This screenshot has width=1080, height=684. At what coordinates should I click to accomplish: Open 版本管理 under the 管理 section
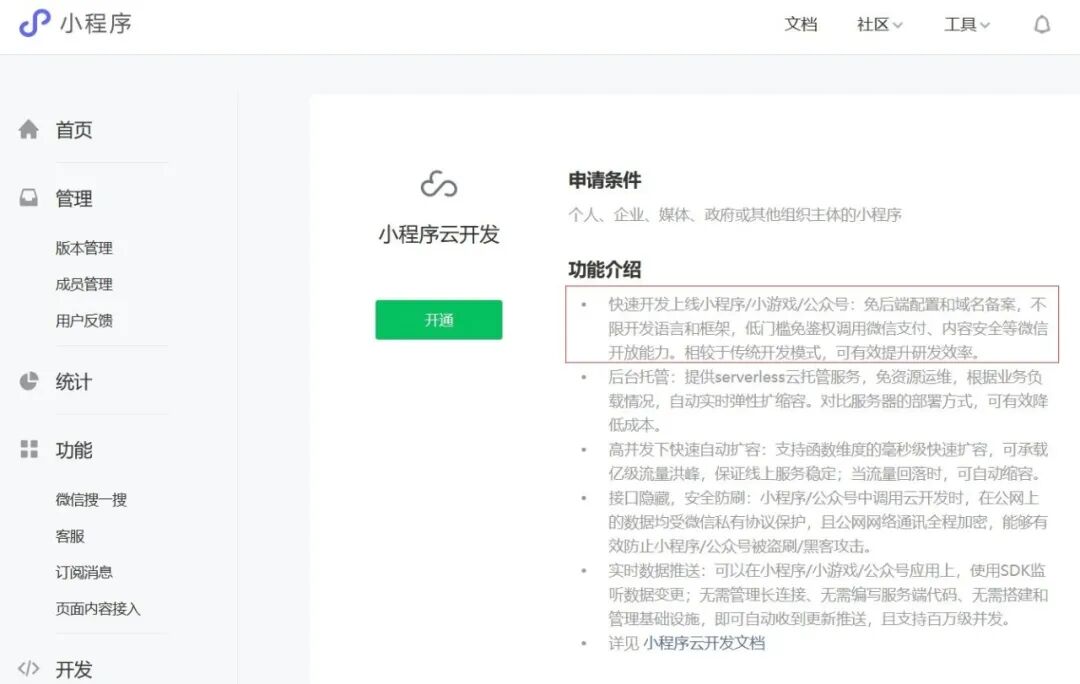pyautogui.click(x=83, y=248)
